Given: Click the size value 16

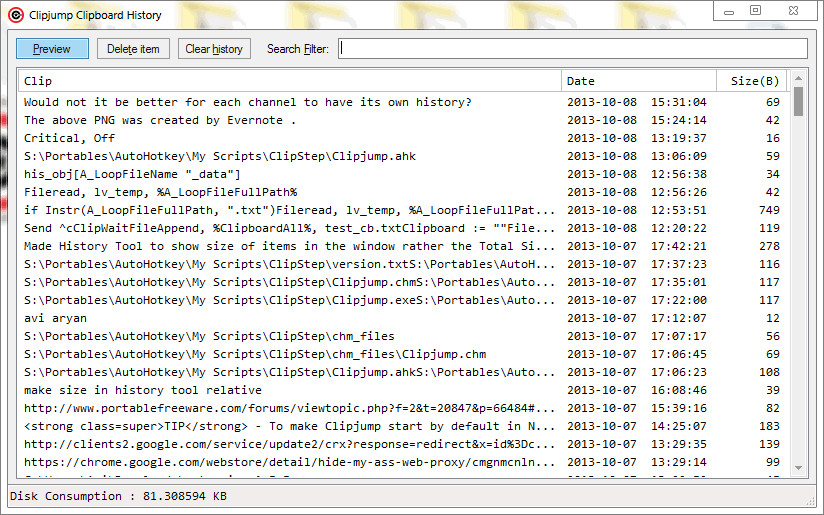Looking at the screenshot, I should pyautogui.click(x=772, y=138).
